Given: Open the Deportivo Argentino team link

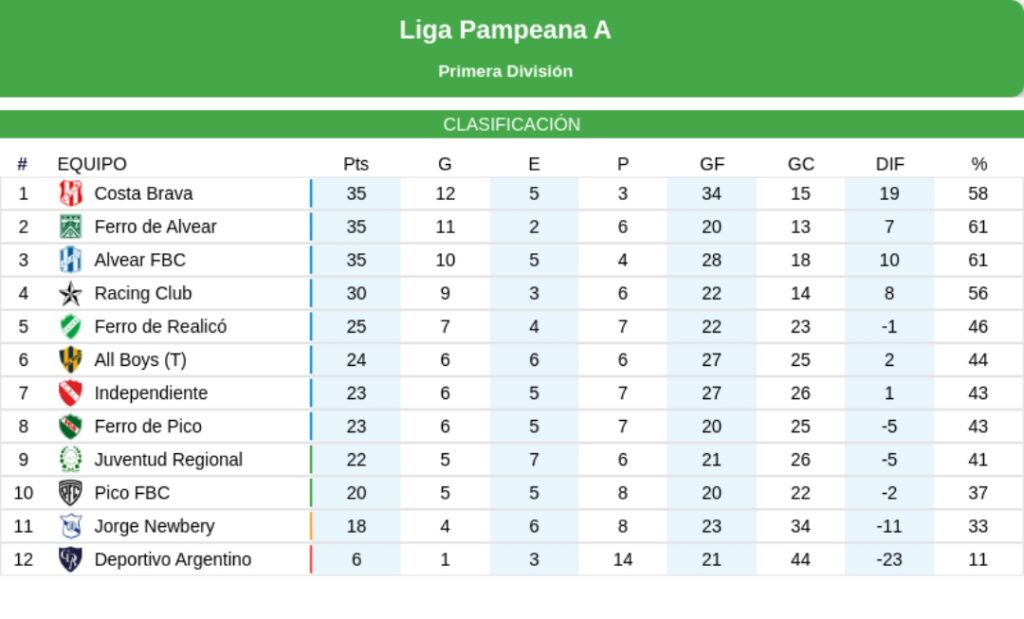Looking at the screenshot, I should coord(172,560).
